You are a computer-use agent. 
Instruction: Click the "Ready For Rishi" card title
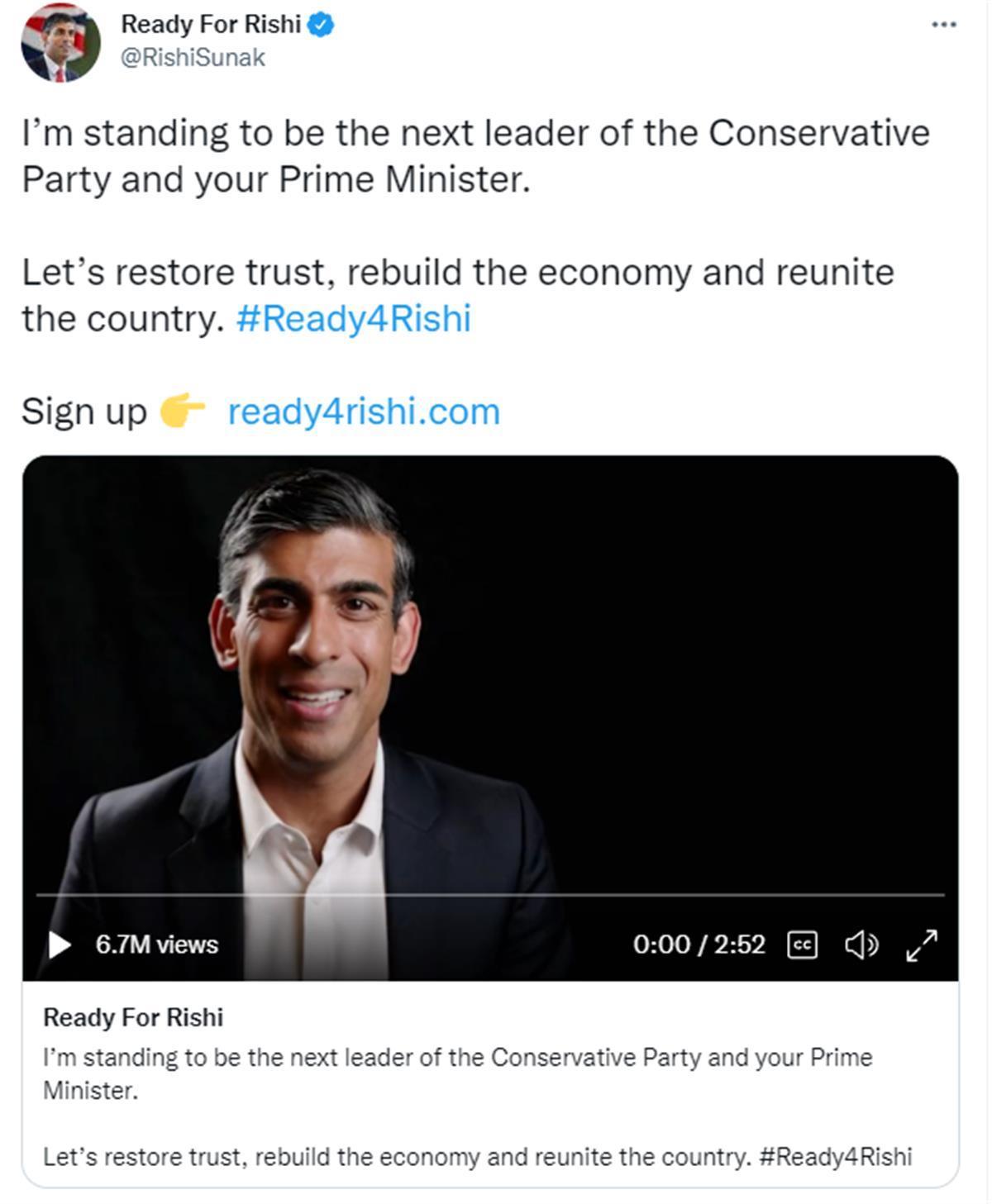(x=133, y=1017)
